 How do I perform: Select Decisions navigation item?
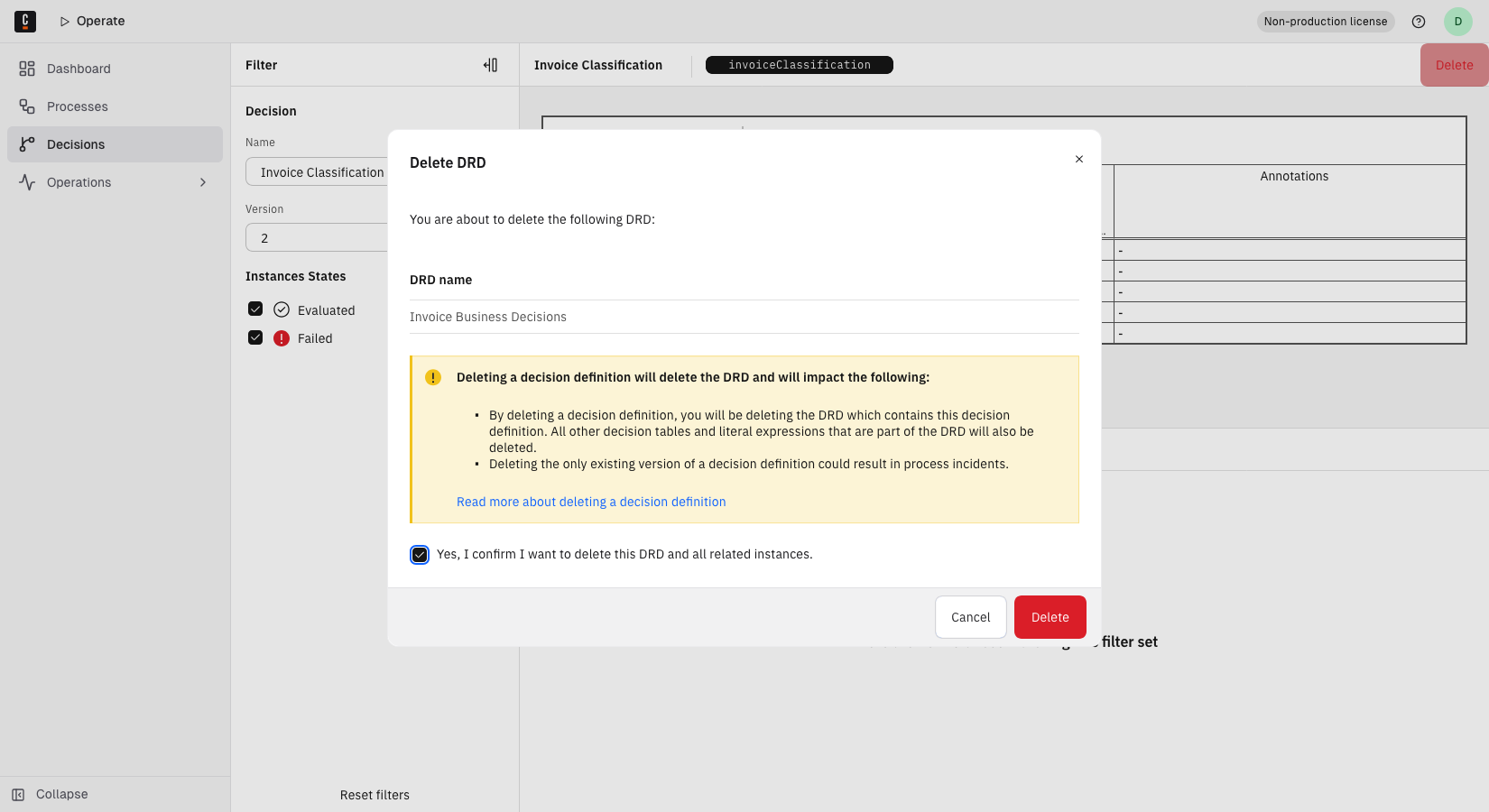(x=116, y=144)
